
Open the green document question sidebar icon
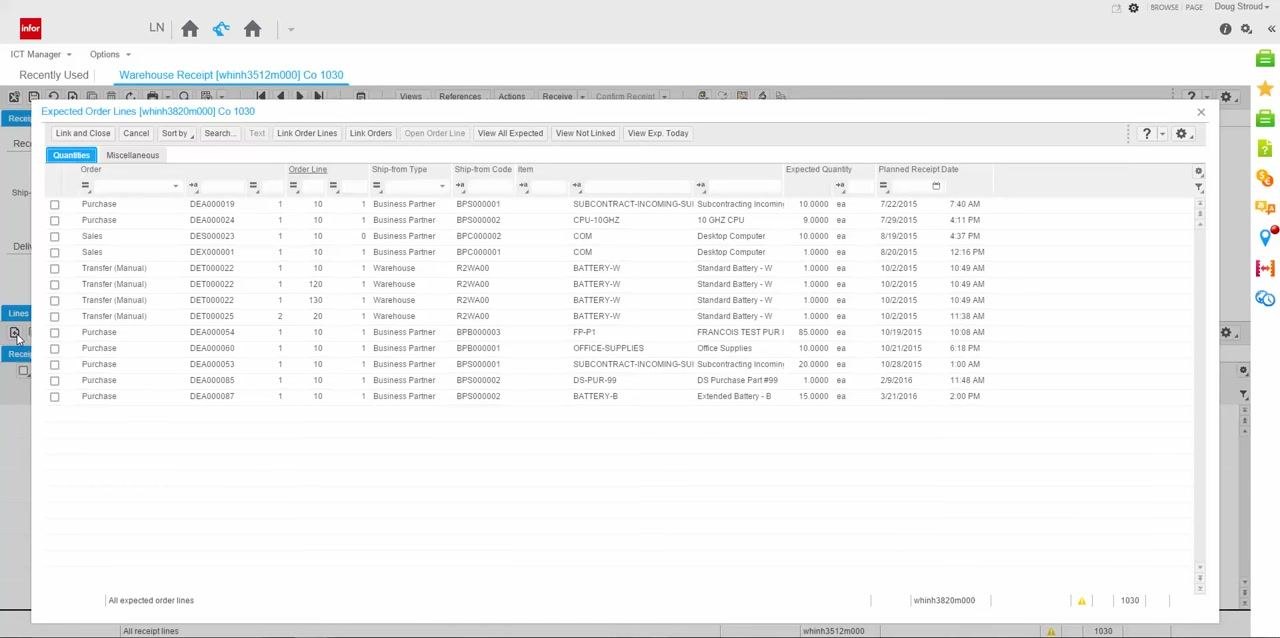[x=1265, y=149]
